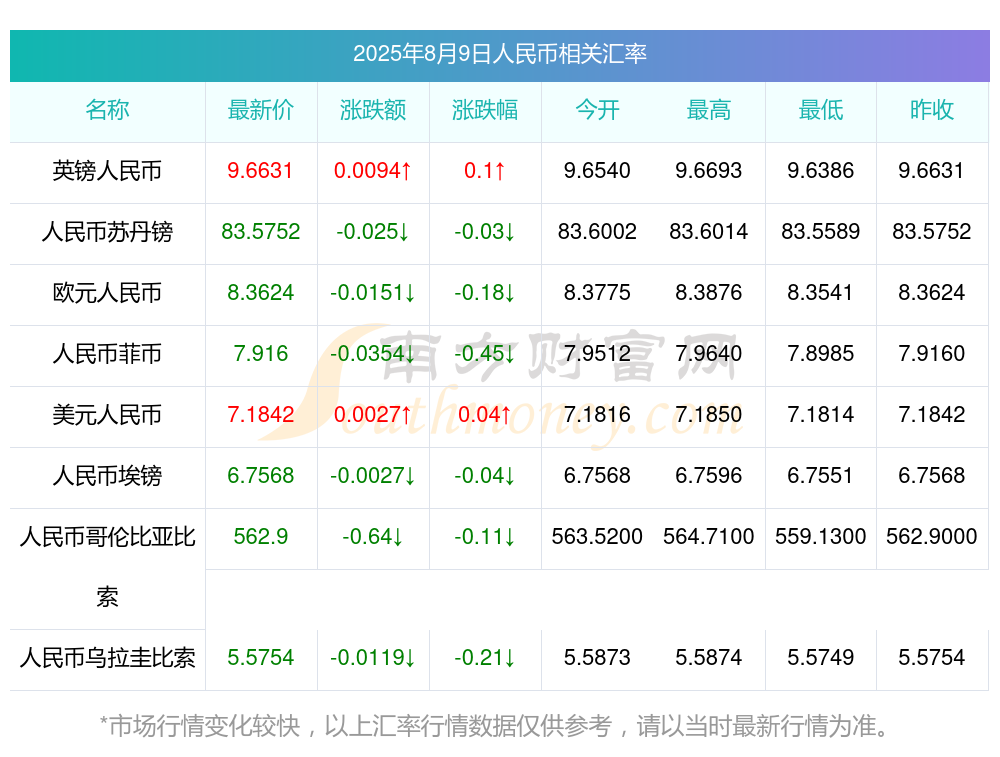This screenshot has width=1000, height=757.
Task: Click opening value 7.9512
Action: tap(597, 353)
